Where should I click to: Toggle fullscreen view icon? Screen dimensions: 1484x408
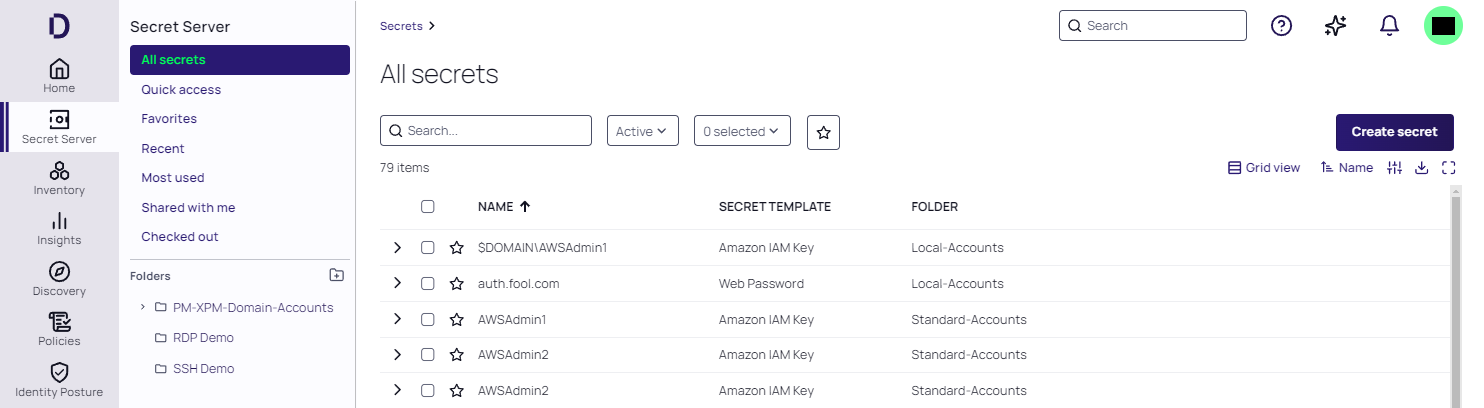pyautogui.click(x=1448, y=168)
